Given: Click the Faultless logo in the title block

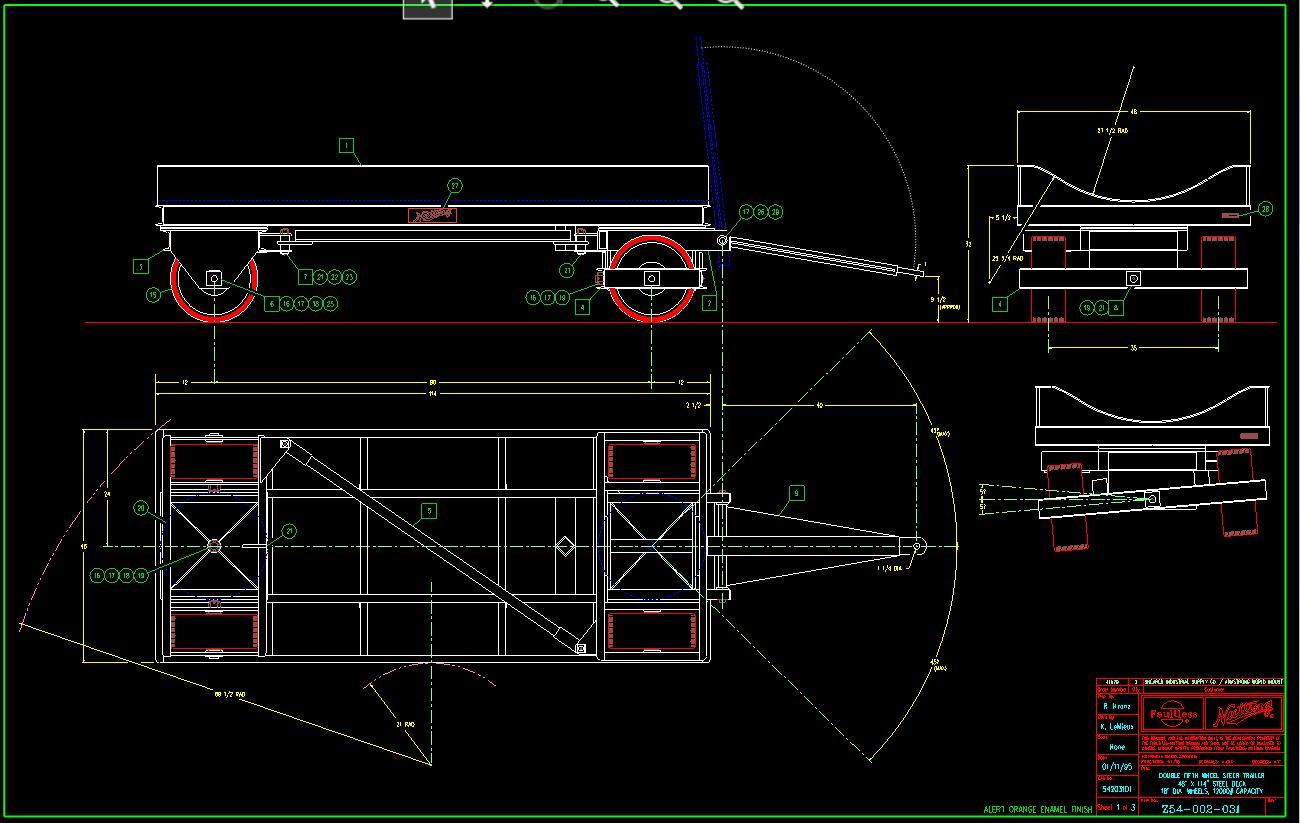Looking at the screenshot, I should (1173, 714).
